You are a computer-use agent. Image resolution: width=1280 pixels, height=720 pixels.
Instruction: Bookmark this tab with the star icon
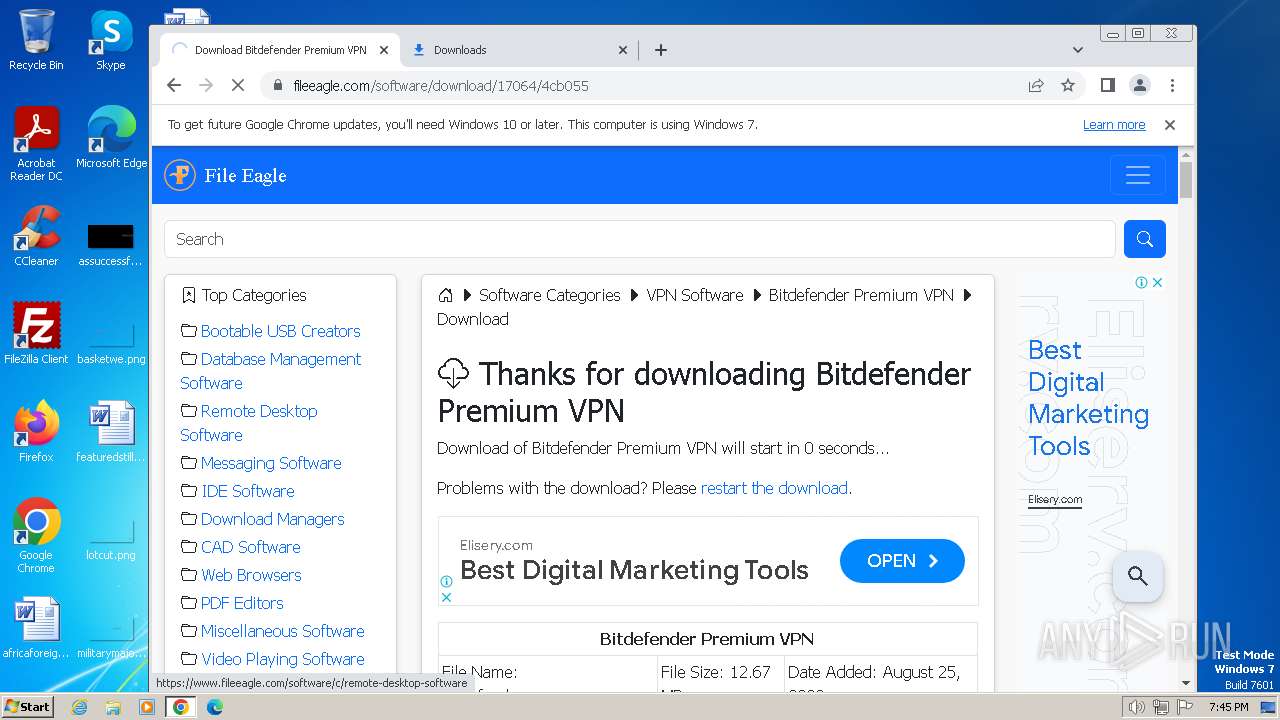coord(1068,85)
